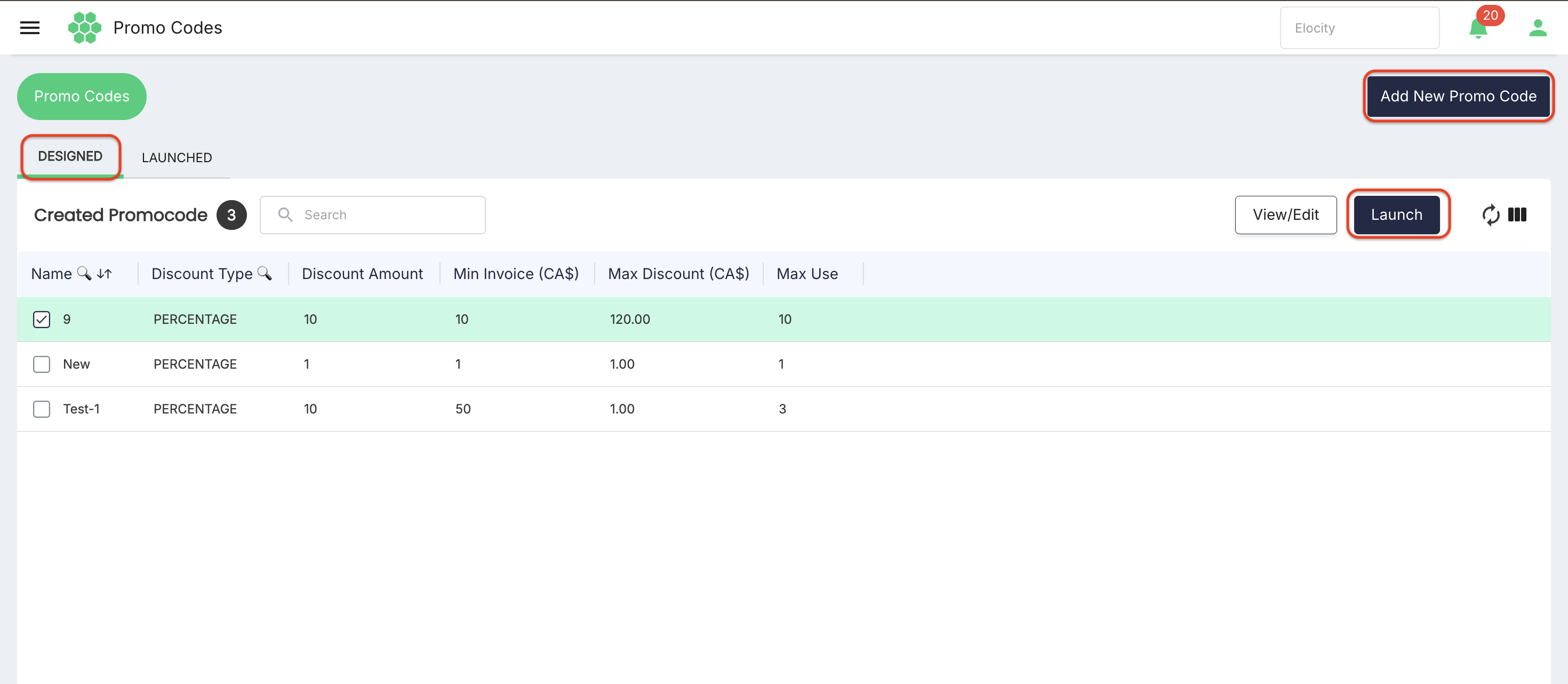Click 120.00 max discount in row 9
1568x684 pixels.
point(629,319)
